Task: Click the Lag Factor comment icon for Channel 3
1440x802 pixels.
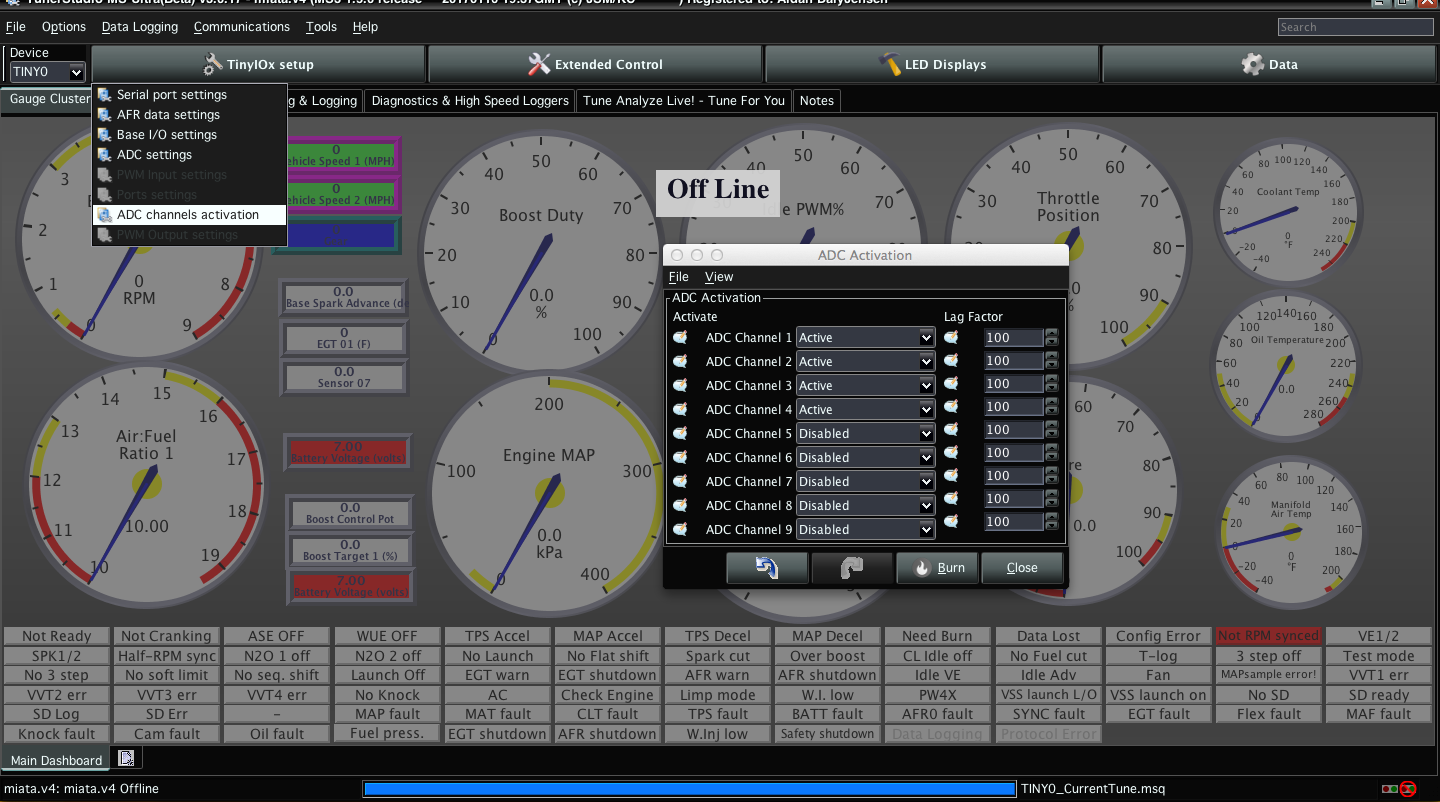Action: pyautogui.click(x=951, y=384)
